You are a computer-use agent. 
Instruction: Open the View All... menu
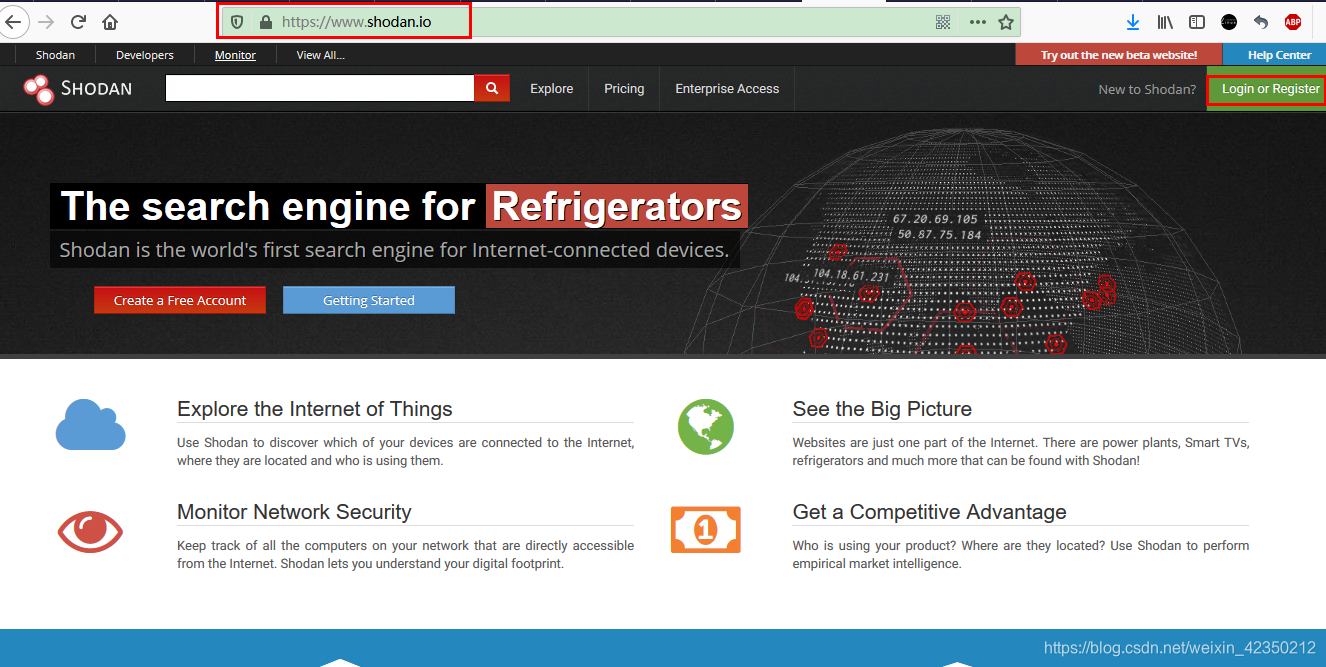click(320, 55)
